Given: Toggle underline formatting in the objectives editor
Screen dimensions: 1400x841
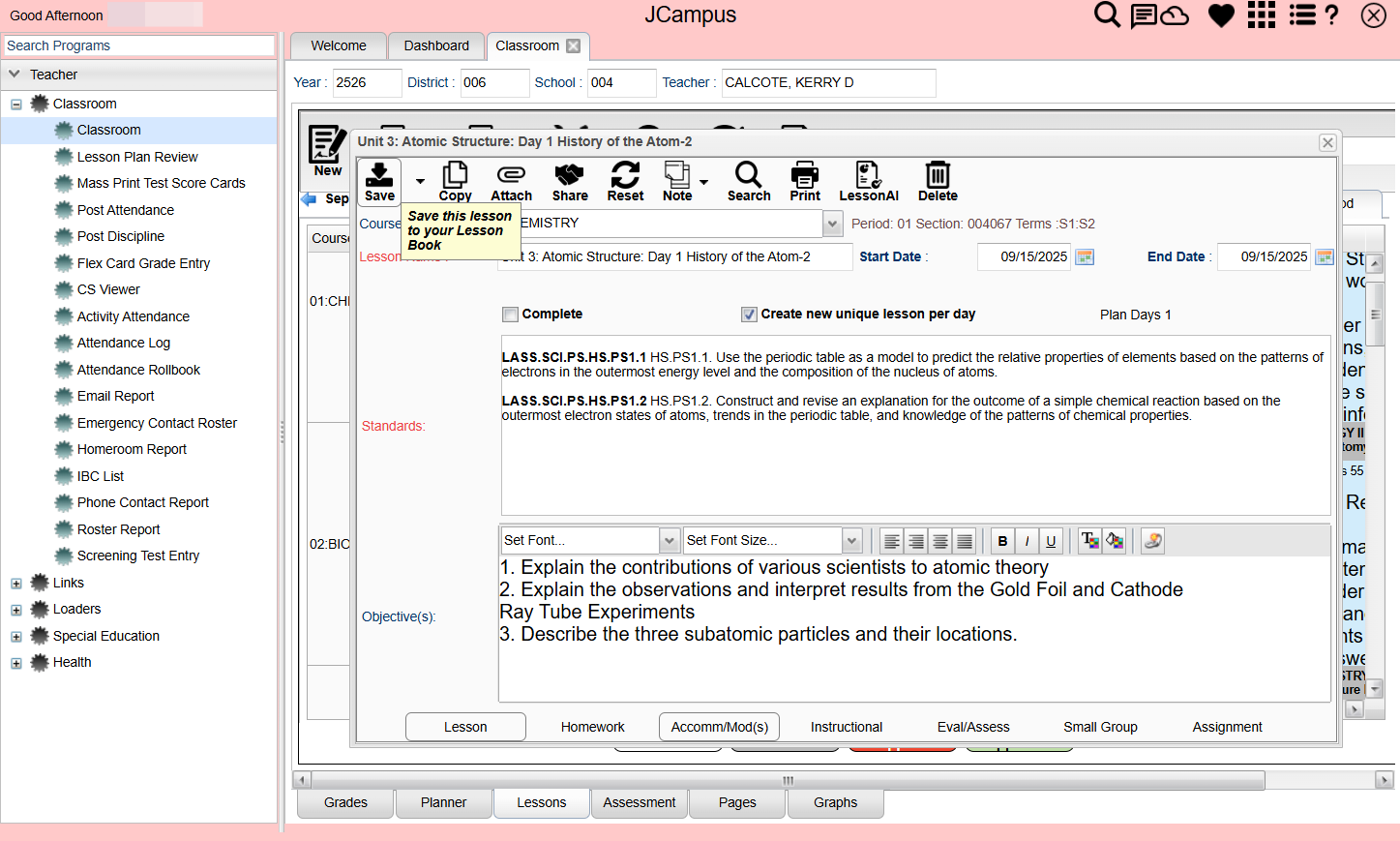Looking at the screenshot, I should pyautogui.click(x=1051, y=541).
